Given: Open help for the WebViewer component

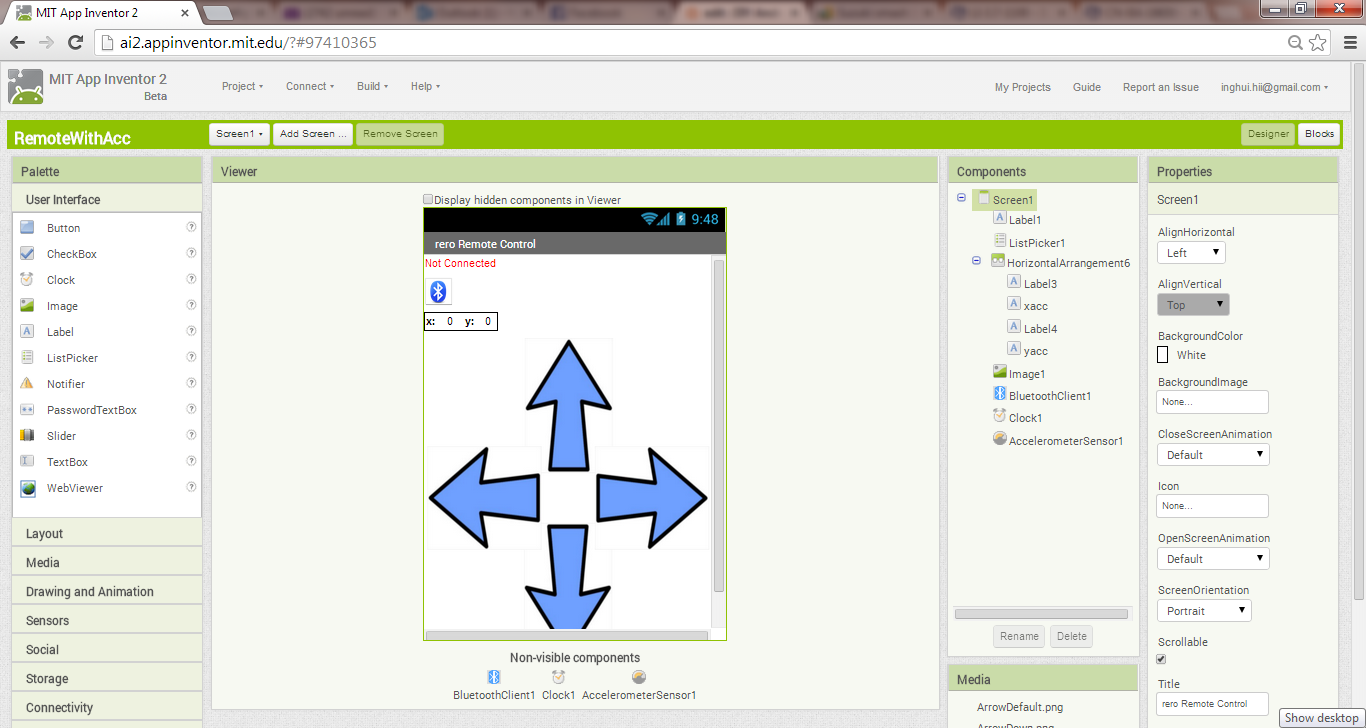Looking at the screenshot, I should click(x=191, y=487).
